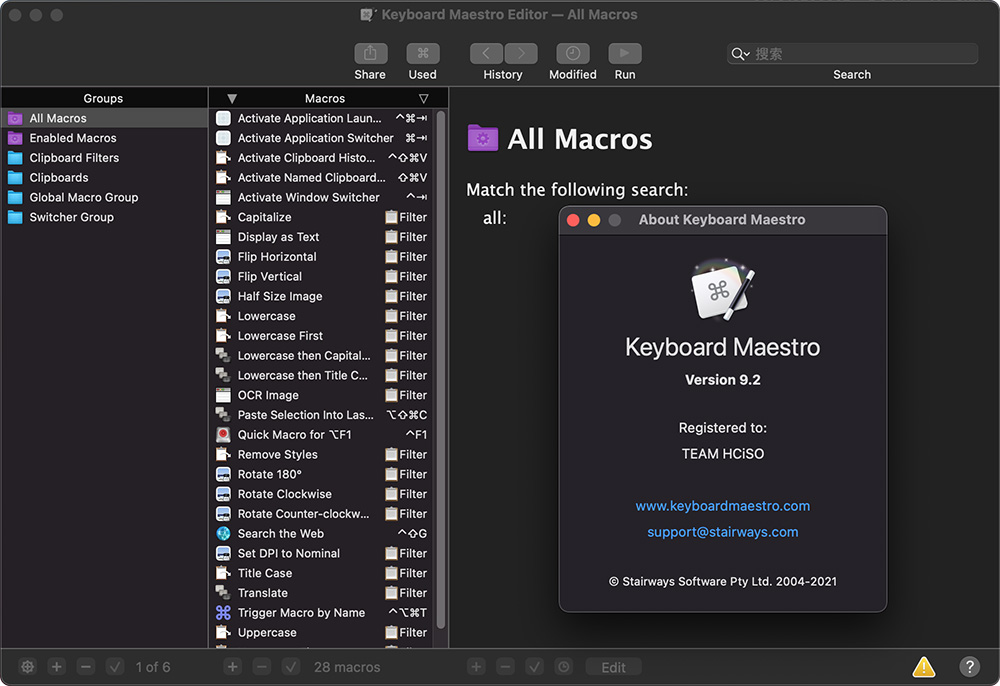Click the purple All Macros folder icon in detail pane
The width and height of the screenshot is (1000, 686).
point(483,138)
